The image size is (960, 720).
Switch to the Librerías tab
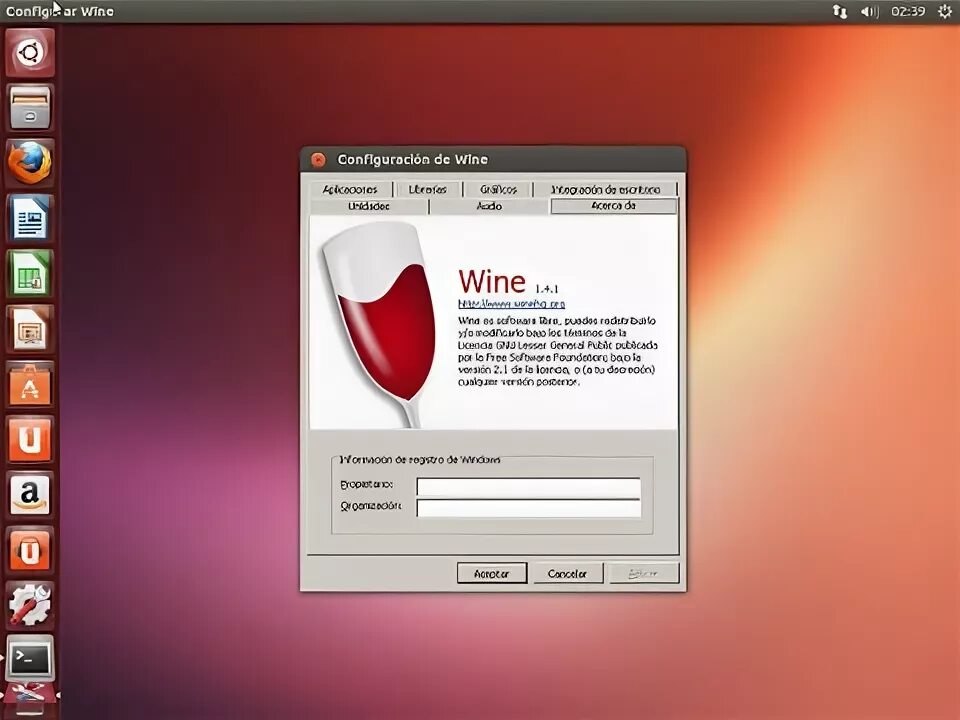(x=427, y=189)
